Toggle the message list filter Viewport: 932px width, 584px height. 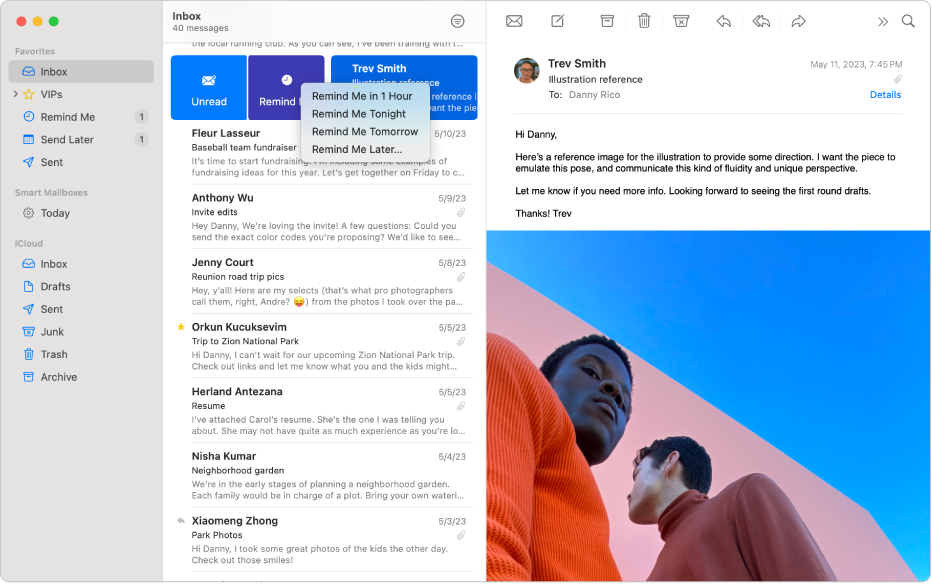[x=457, y=21]
